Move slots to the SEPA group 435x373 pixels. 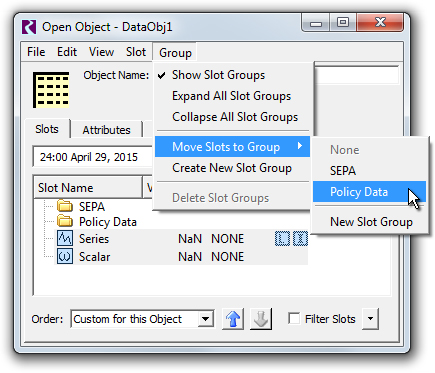[x=370, y=171]
